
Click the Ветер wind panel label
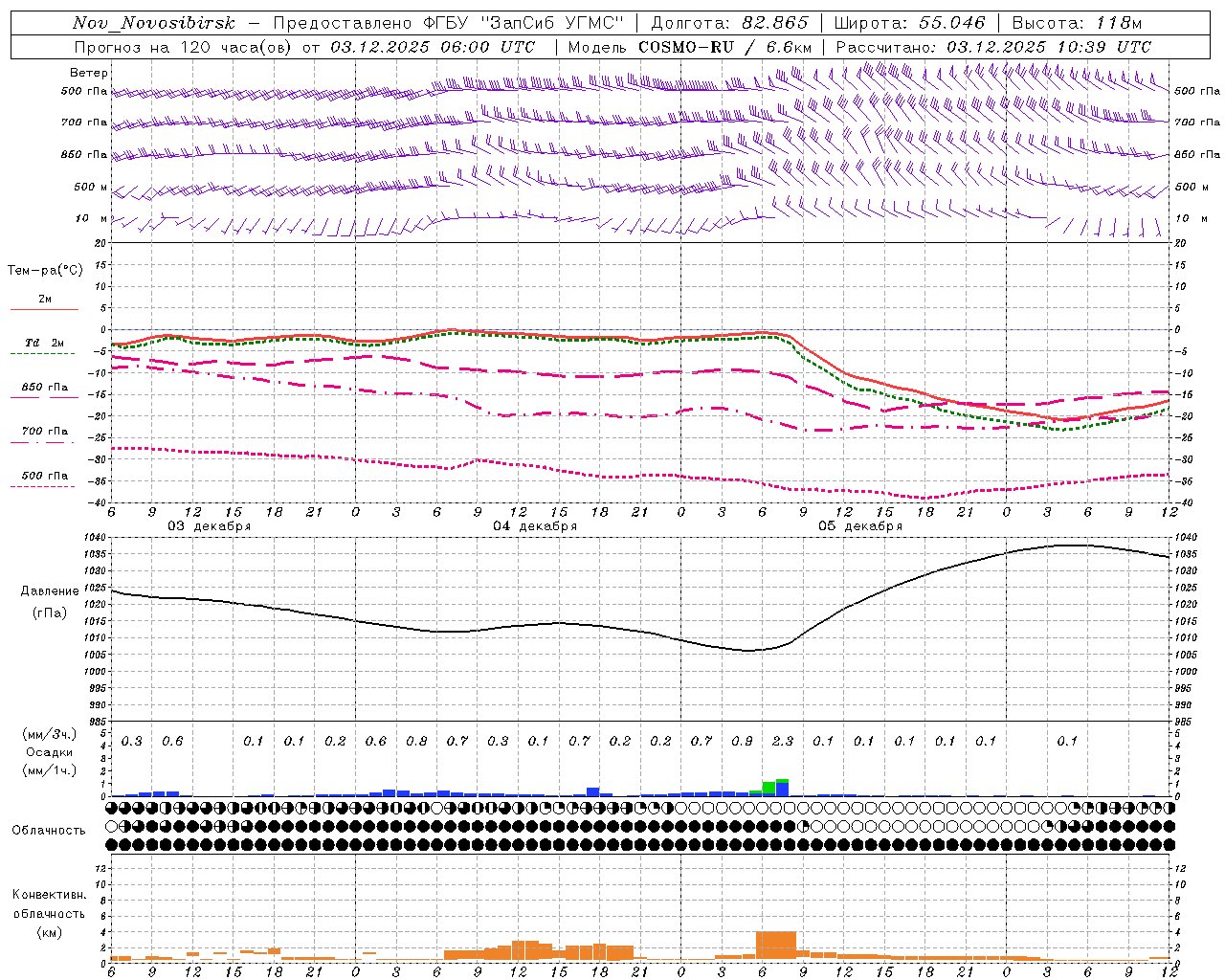coord(89,73)
